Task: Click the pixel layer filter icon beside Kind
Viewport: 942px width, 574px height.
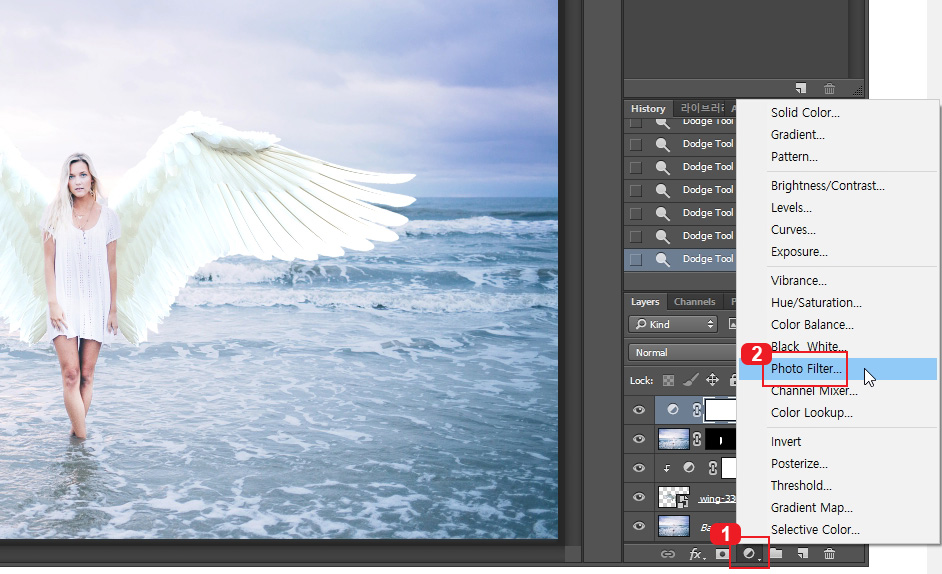Action: click(x=732, y=324)
